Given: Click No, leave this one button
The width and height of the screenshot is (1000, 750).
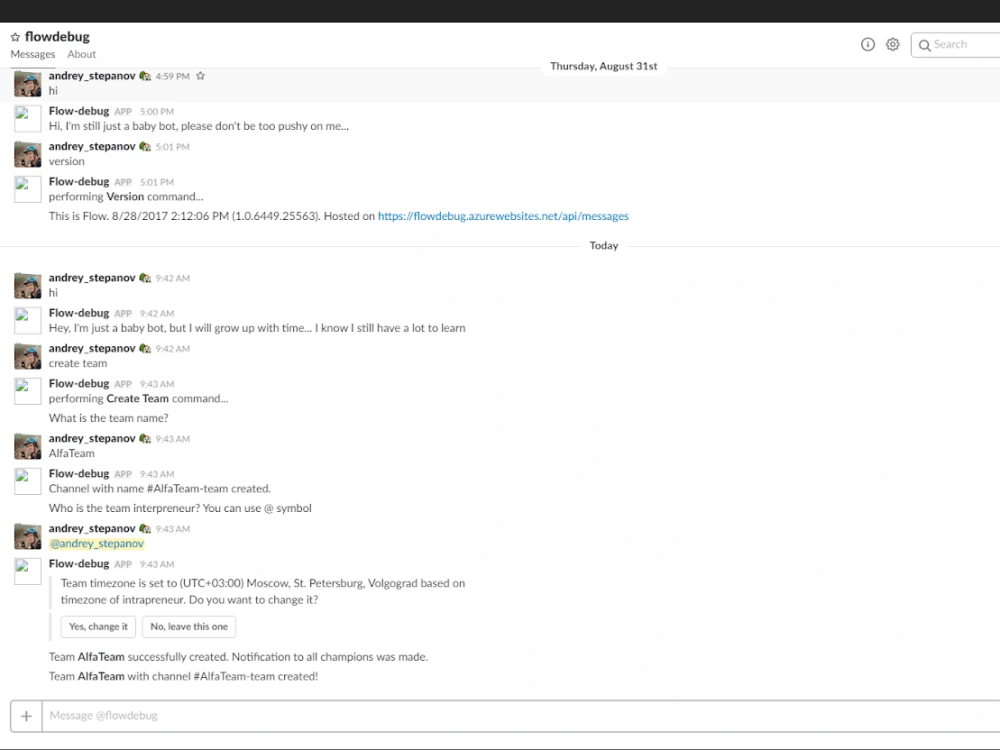Looking at the screenshot, I should click(x=189, y=626).
